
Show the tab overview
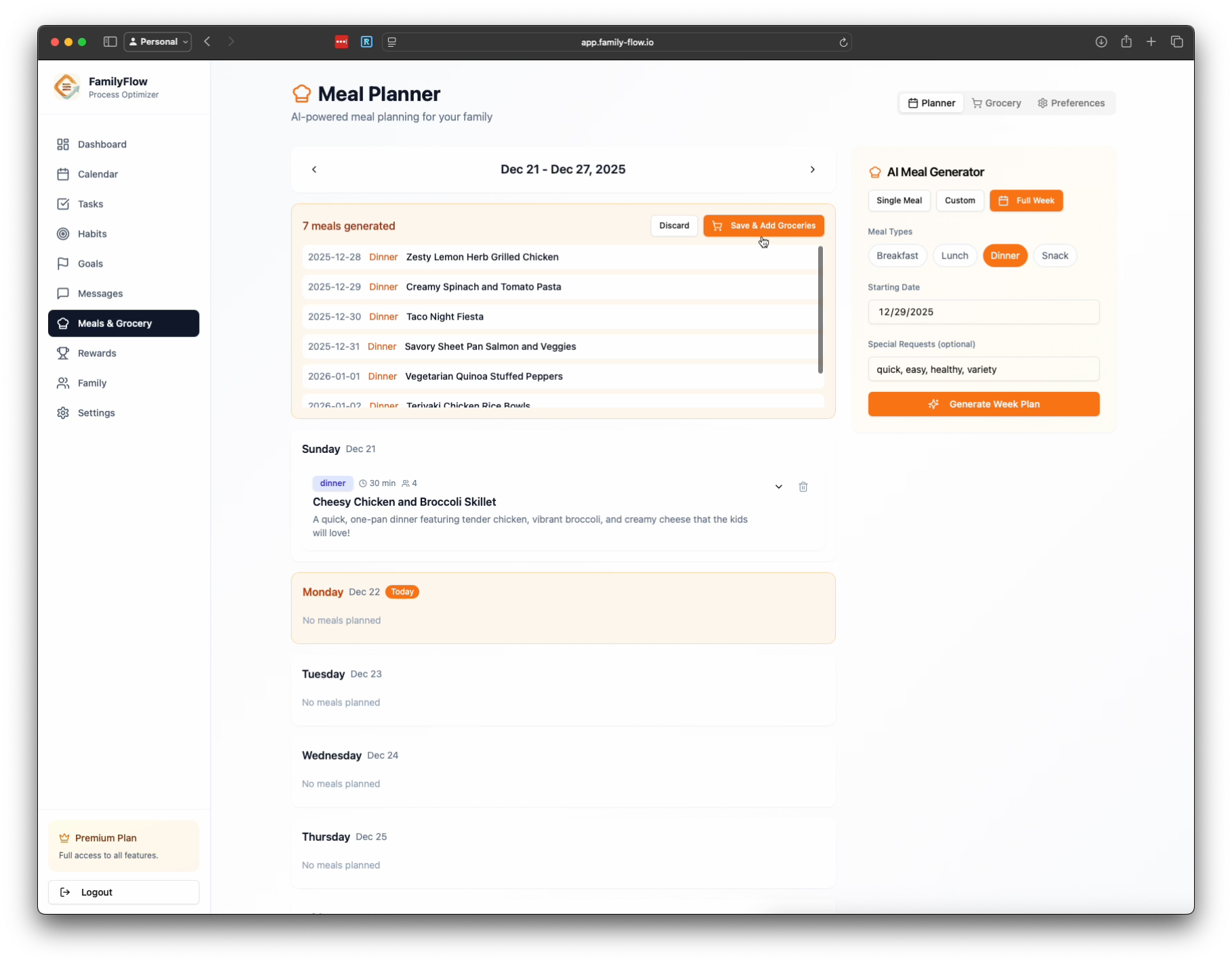click(x=1177, y=42)
